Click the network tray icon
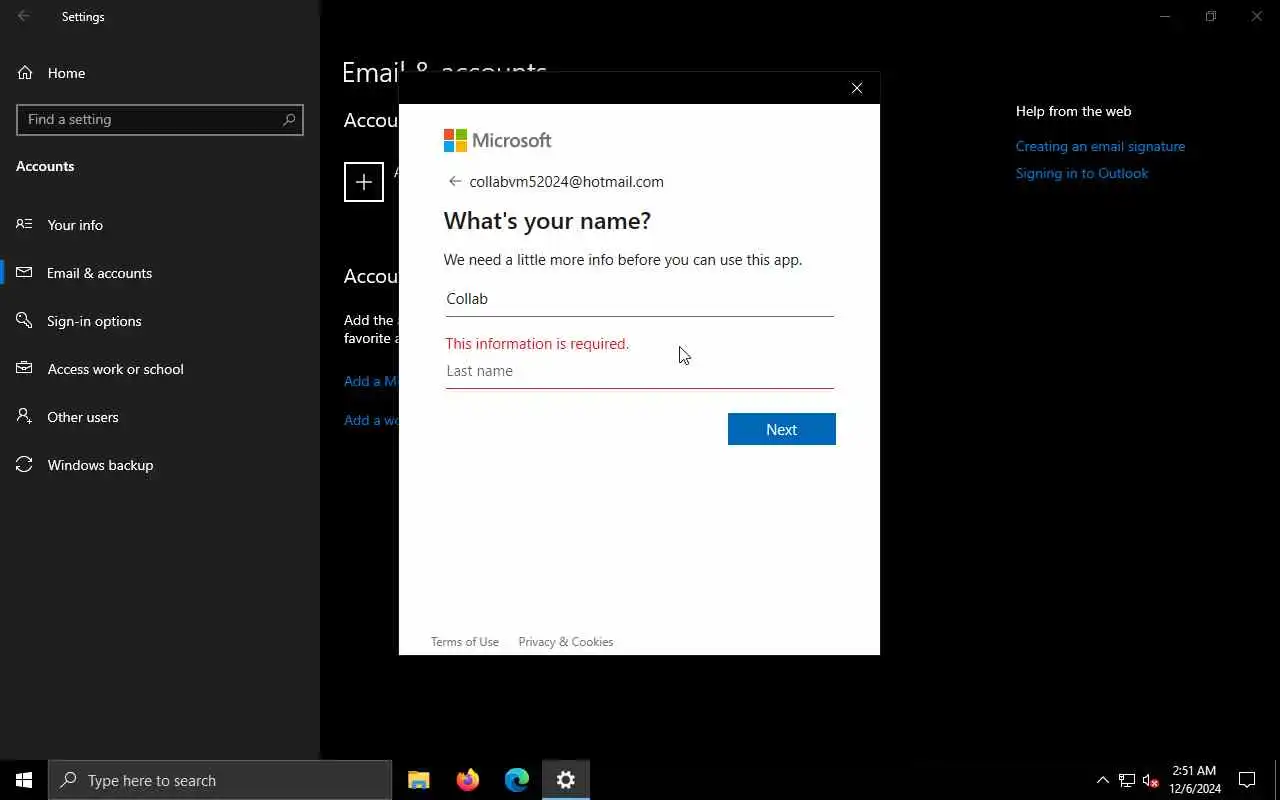The height and width of the screenshot is (800, 1280). (x=1127, y=780)
